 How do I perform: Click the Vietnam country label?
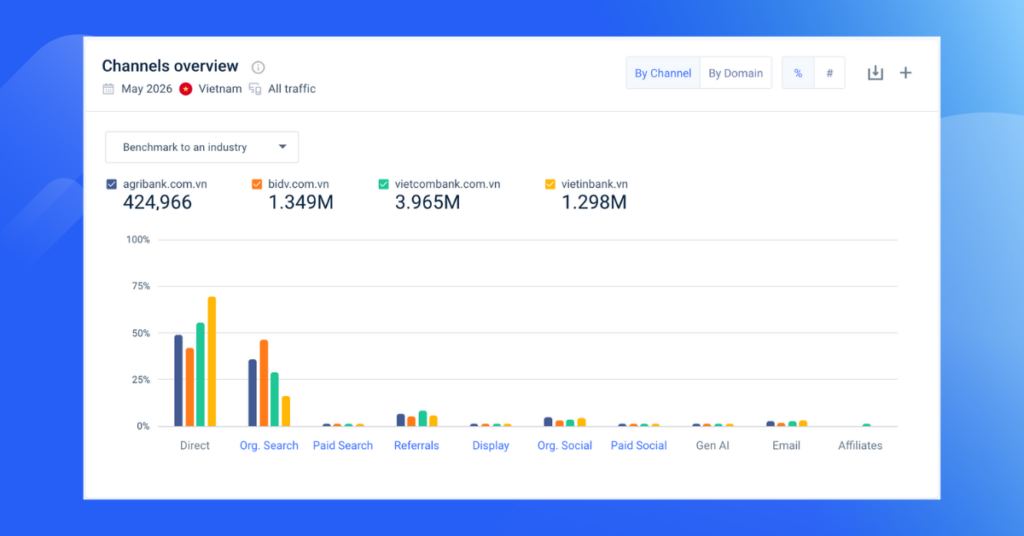point(220,89)
